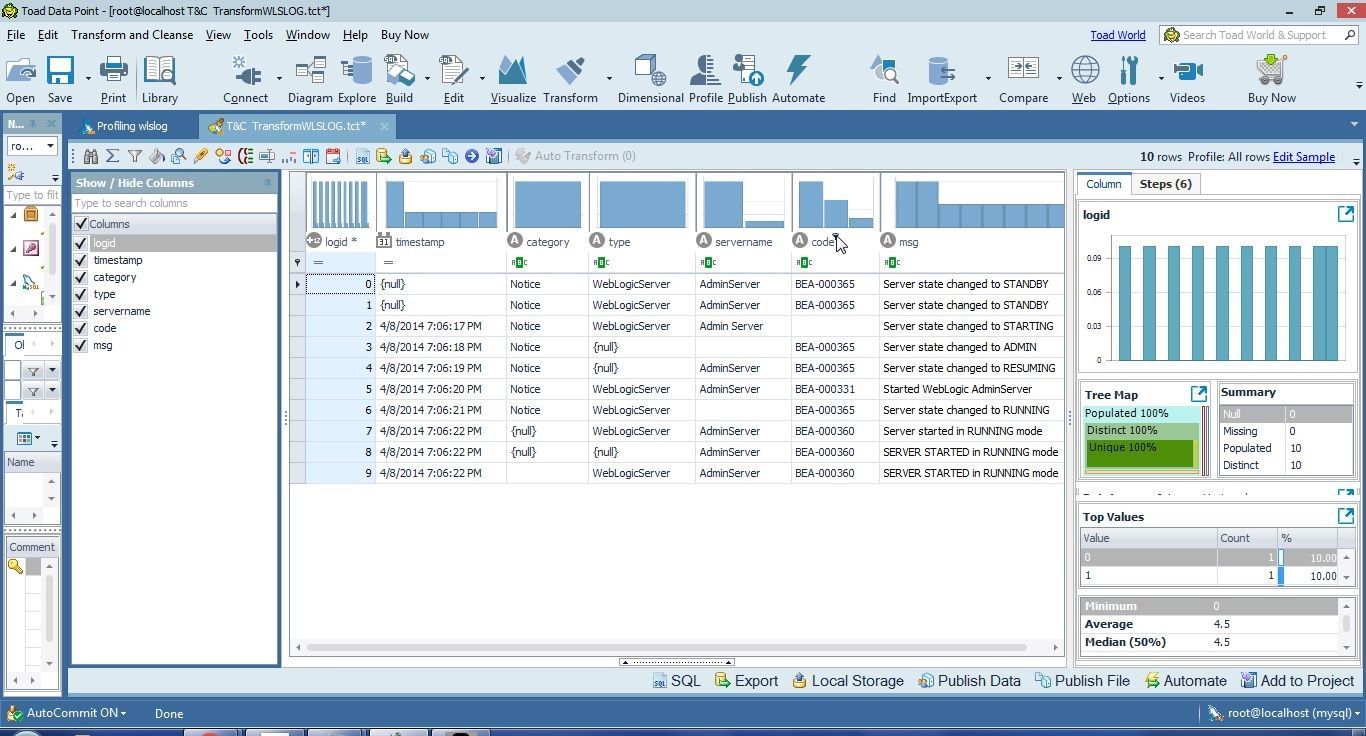Uncheck the code column checkbox
Image resolution: width=1366 pixels, height=736 pixels.
point(81,328)
